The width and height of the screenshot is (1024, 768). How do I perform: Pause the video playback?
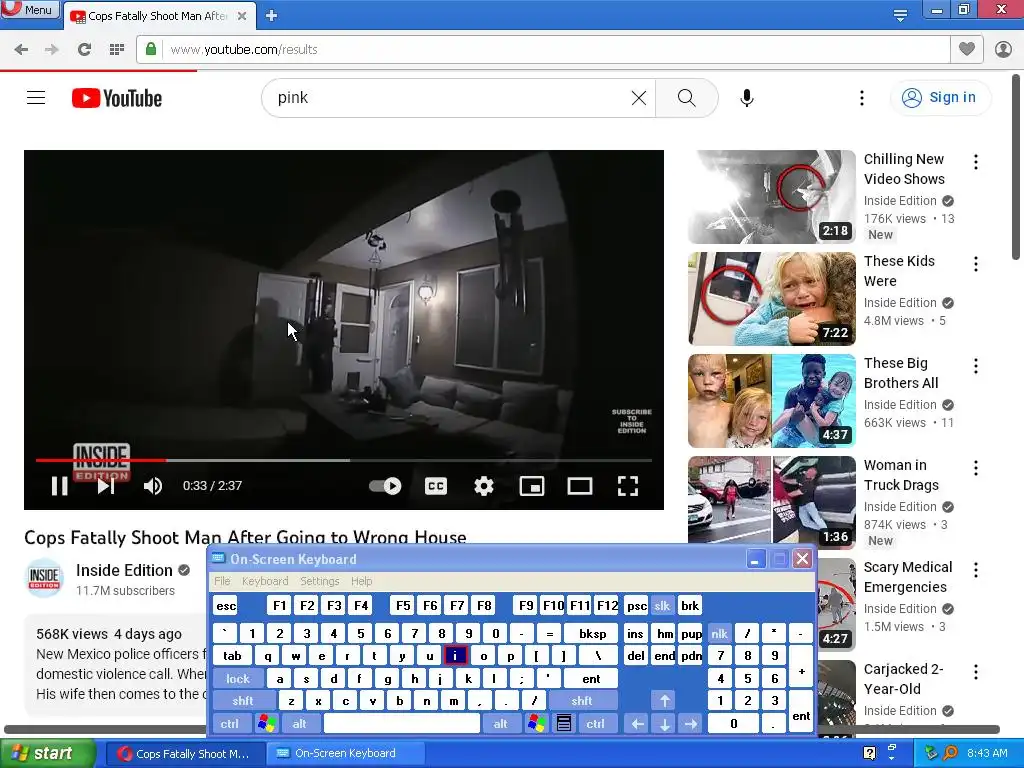click(59, 486)
